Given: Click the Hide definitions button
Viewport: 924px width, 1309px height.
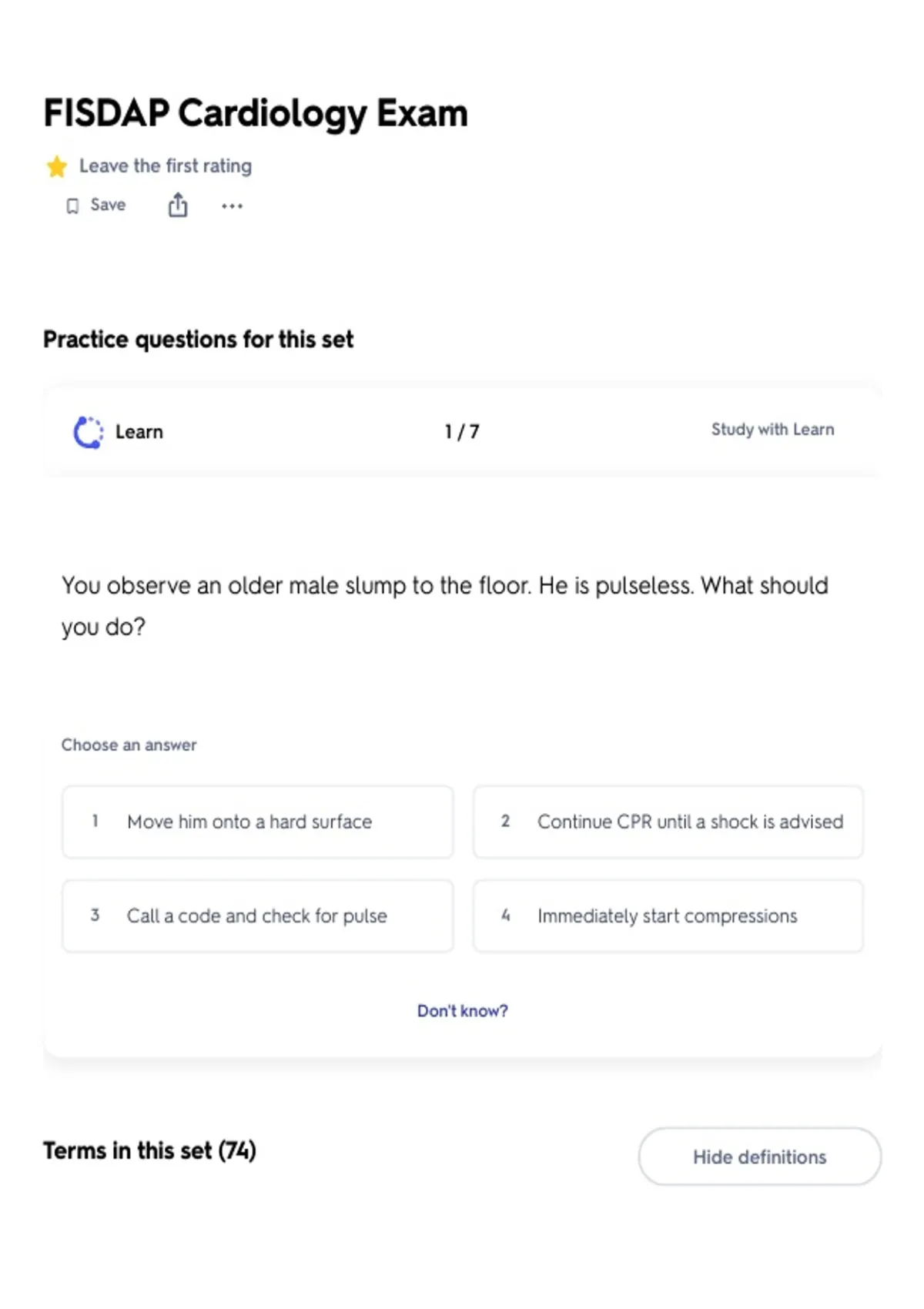Looking at the screenshot, I should click(759, 1157).
